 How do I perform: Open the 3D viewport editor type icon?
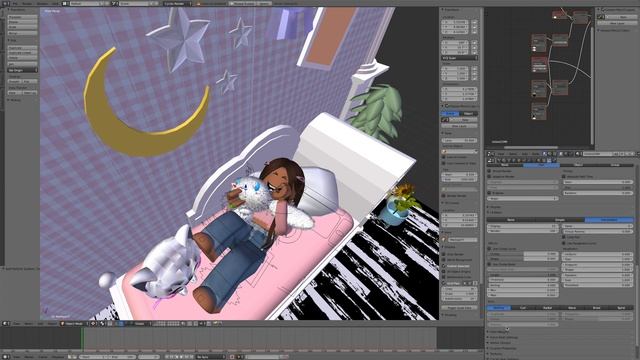click(6, 324)
